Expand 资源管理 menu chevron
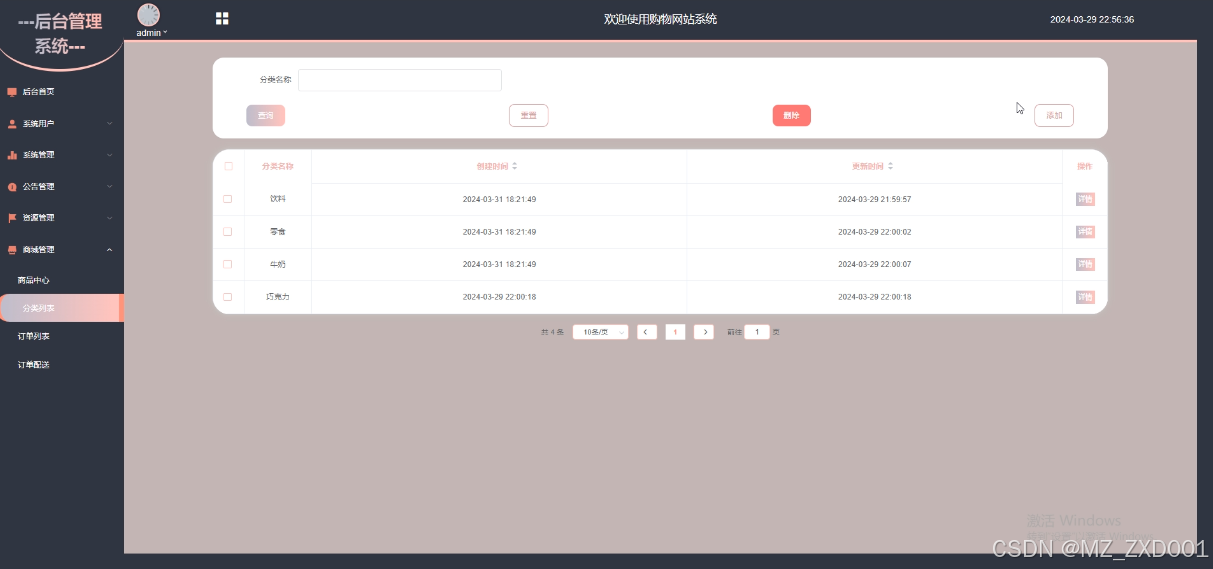 109,218
